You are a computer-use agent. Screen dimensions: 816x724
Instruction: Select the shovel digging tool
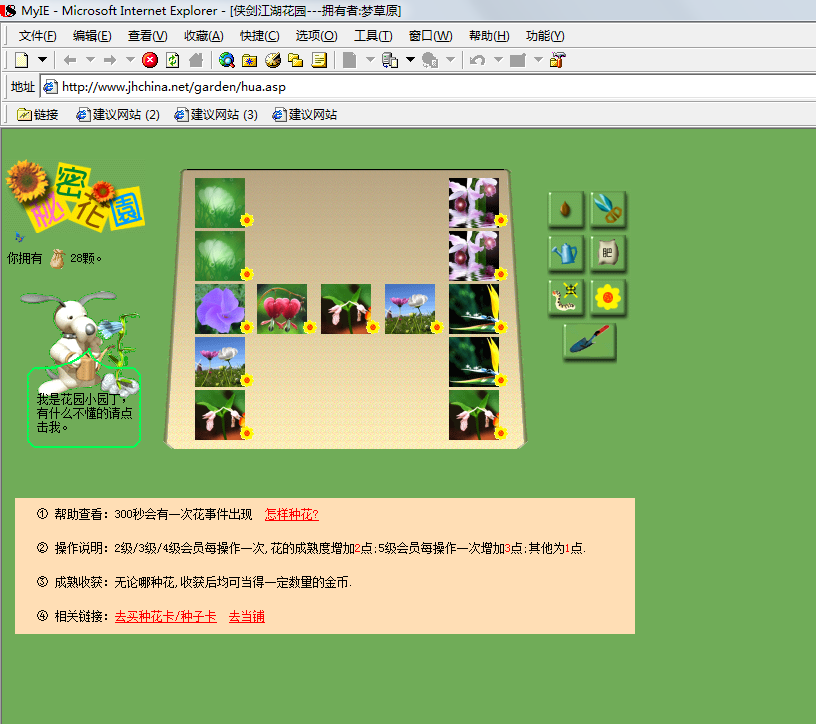pos(589,341)
